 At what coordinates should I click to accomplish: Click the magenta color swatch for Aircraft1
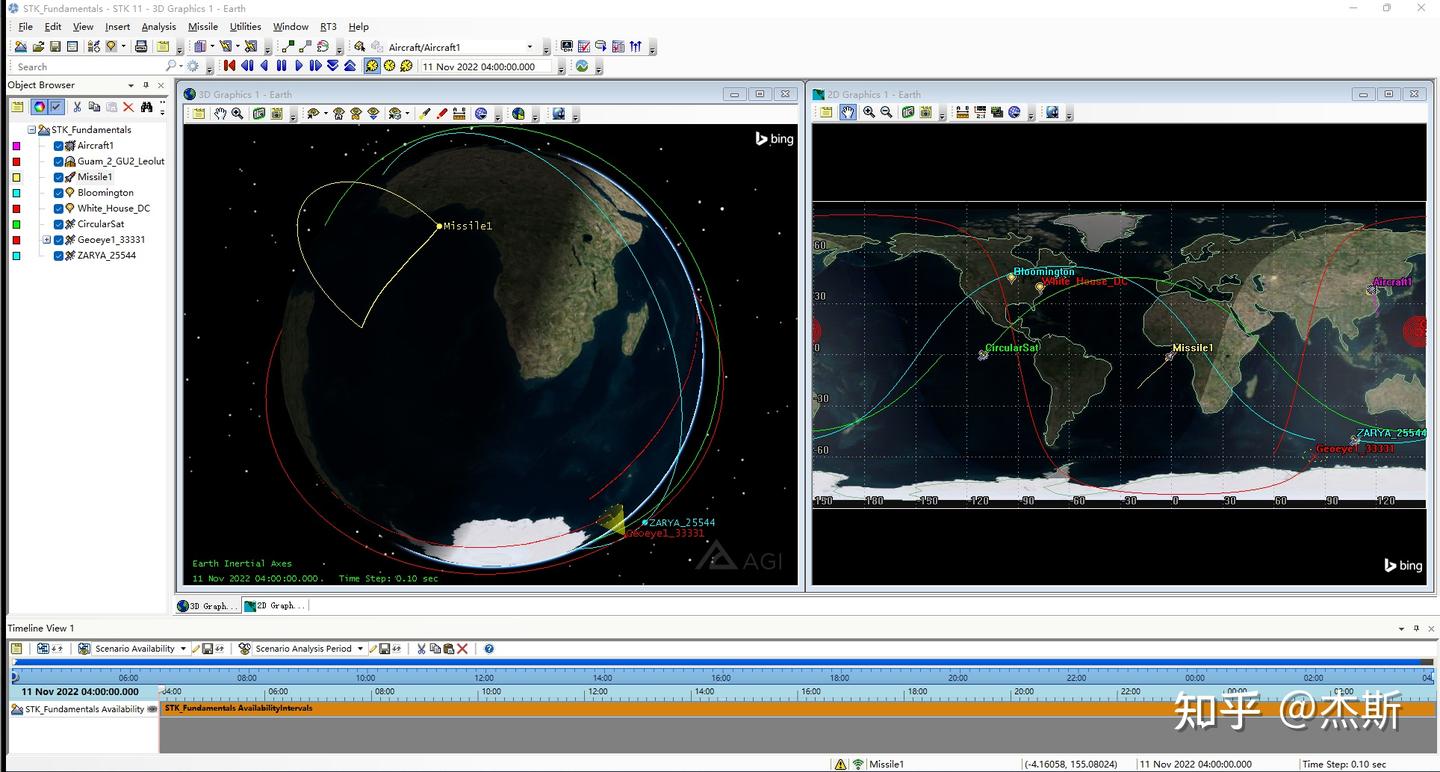coord(16,146)
